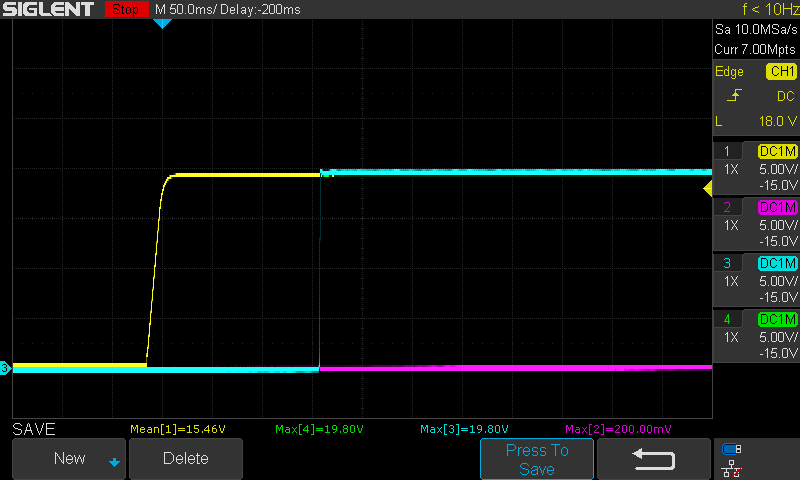The width and height of the screenshot is (800, 480).
Task: Click the USB drive status icon
Action: tap(732, 449)
